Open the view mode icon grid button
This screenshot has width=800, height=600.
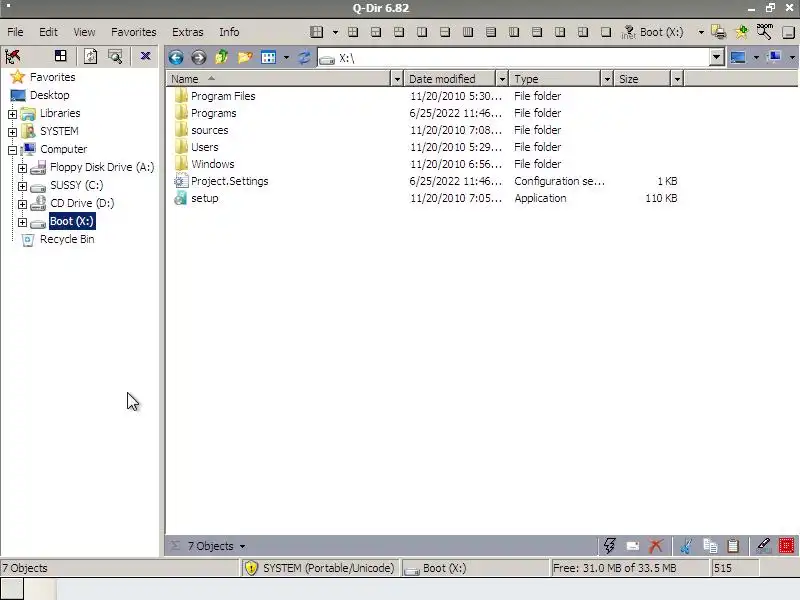click(268, 57)
